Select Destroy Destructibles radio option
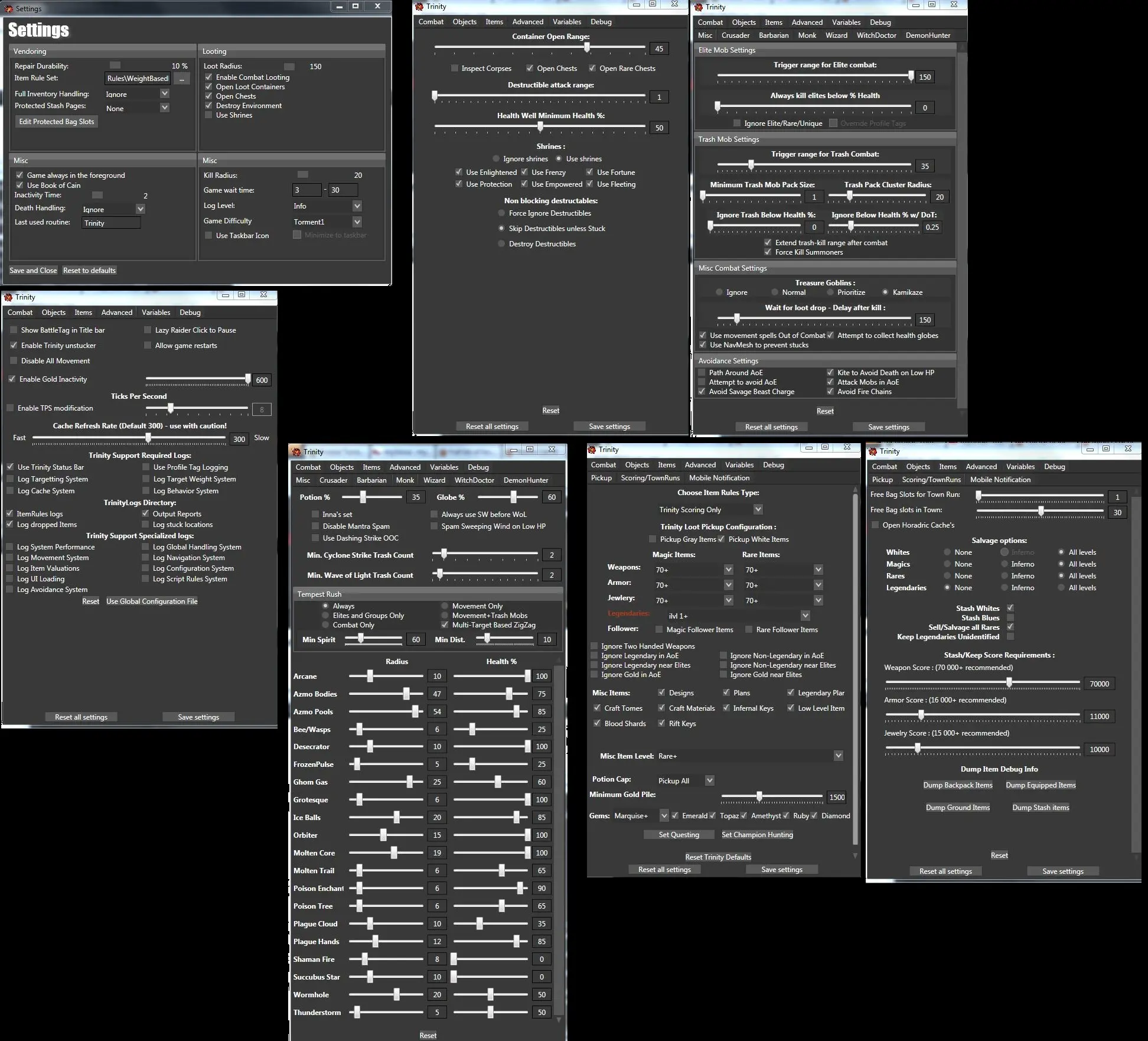Image resolution: width=1148 pixels, height=1041 pixels. (501, 244)
